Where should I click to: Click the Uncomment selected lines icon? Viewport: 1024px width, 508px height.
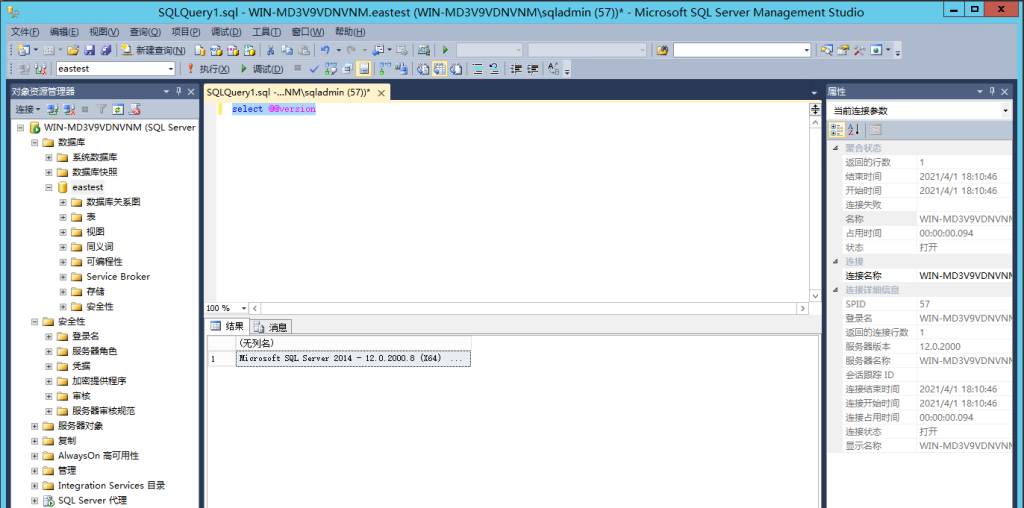(x=494, y=69)
